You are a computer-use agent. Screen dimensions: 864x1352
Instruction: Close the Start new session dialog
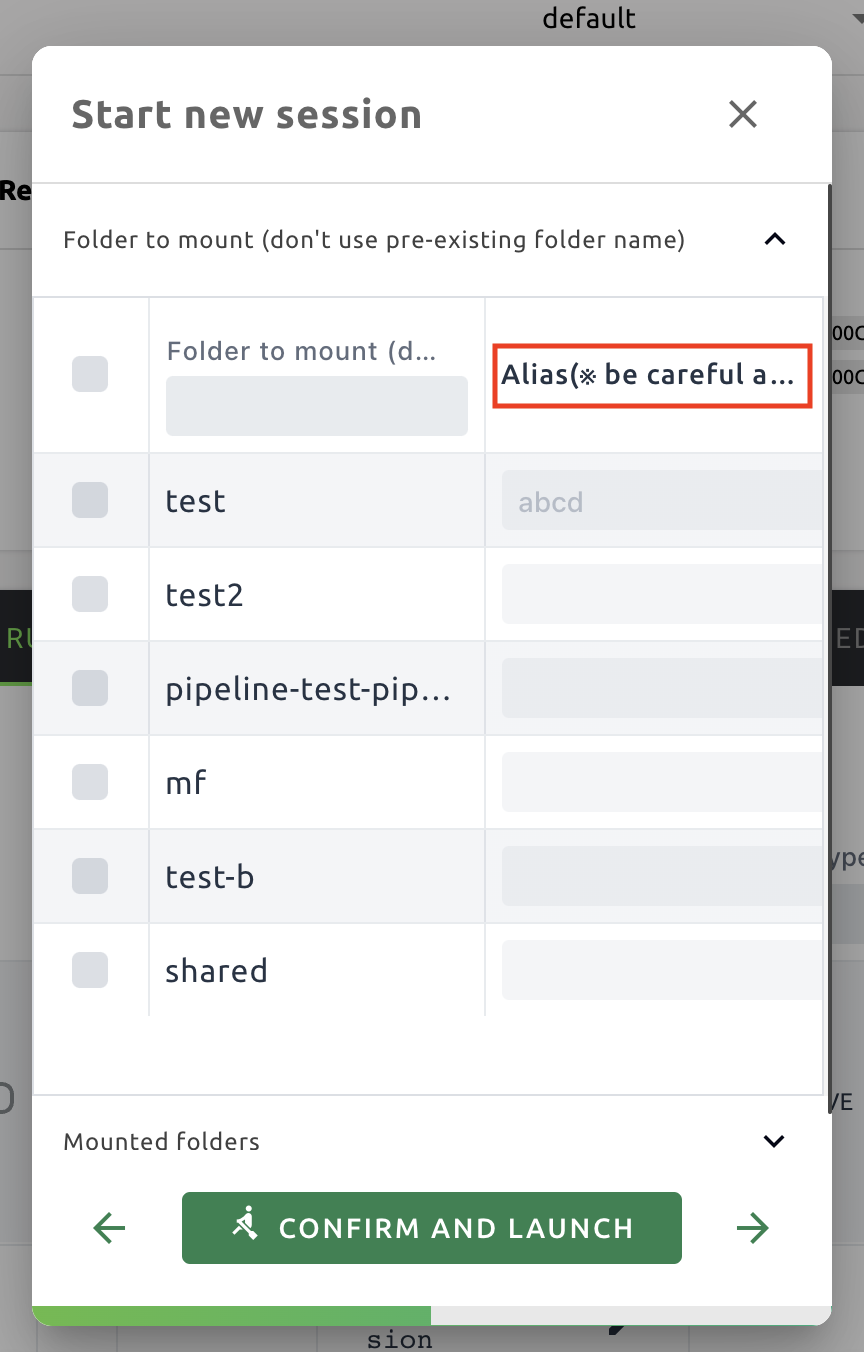pos(743,114)
